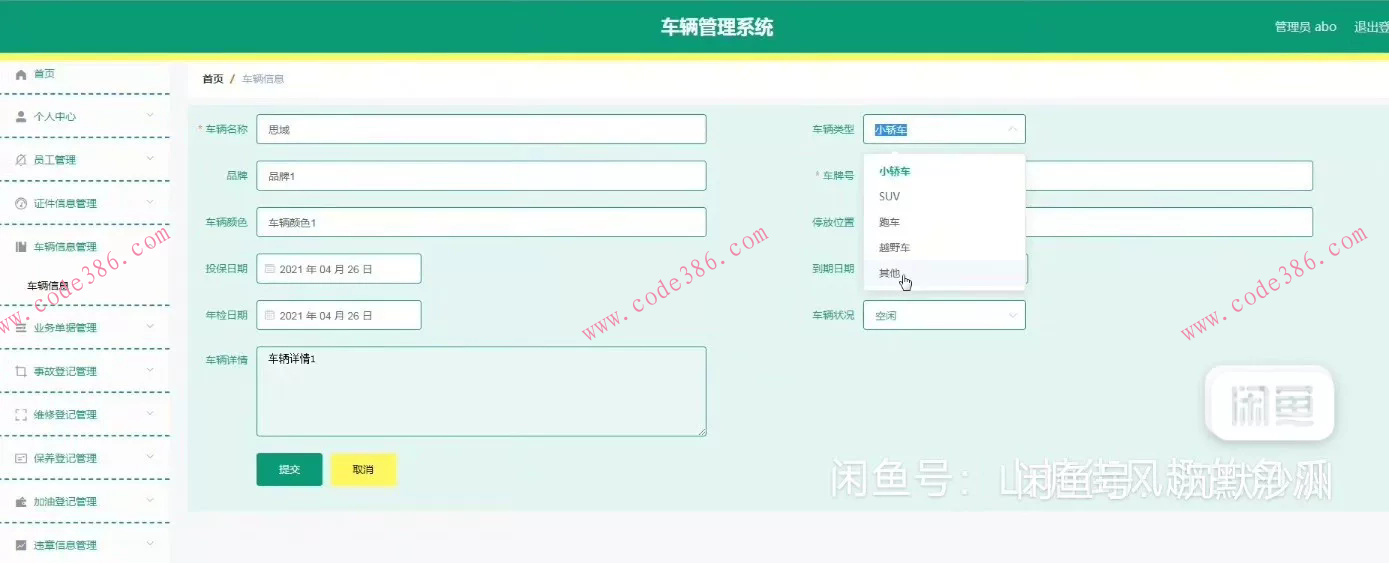Image resolution: width=1389 pixels, height=563 pixels.
Task: Select 小轿车 in the dropdown list
Action: [944, 171]
